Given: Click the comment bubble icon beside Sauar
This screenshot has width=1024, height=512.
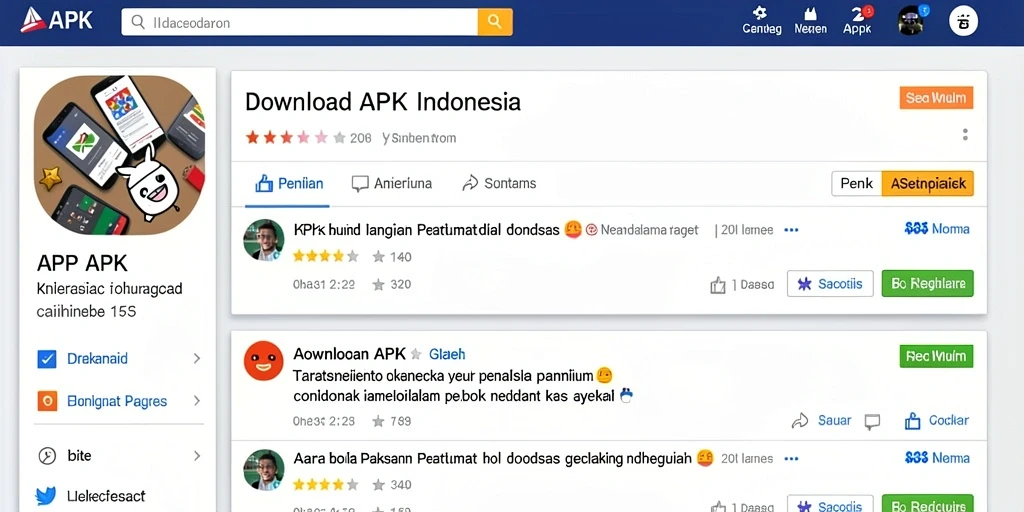Looking at the screenshot, I should coord(872,422).
